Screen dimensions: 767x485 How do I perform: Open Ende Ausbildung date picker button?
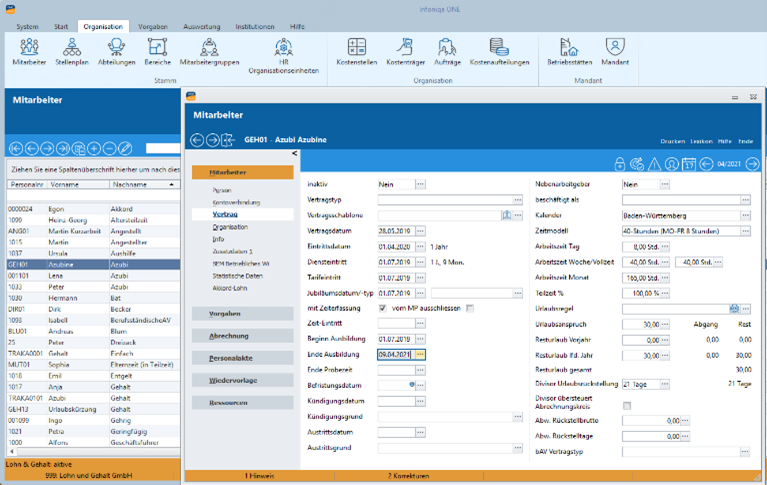pos(420,354)
